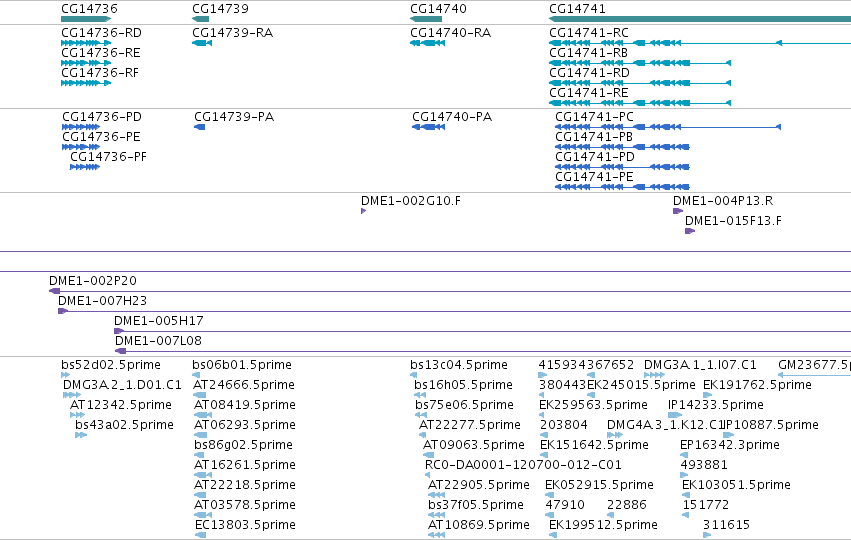Viewport: 851px width, 540px height.
Task: Click DMG3A2_1.D01.C1 EST label
Action: (x=122, y=385)
